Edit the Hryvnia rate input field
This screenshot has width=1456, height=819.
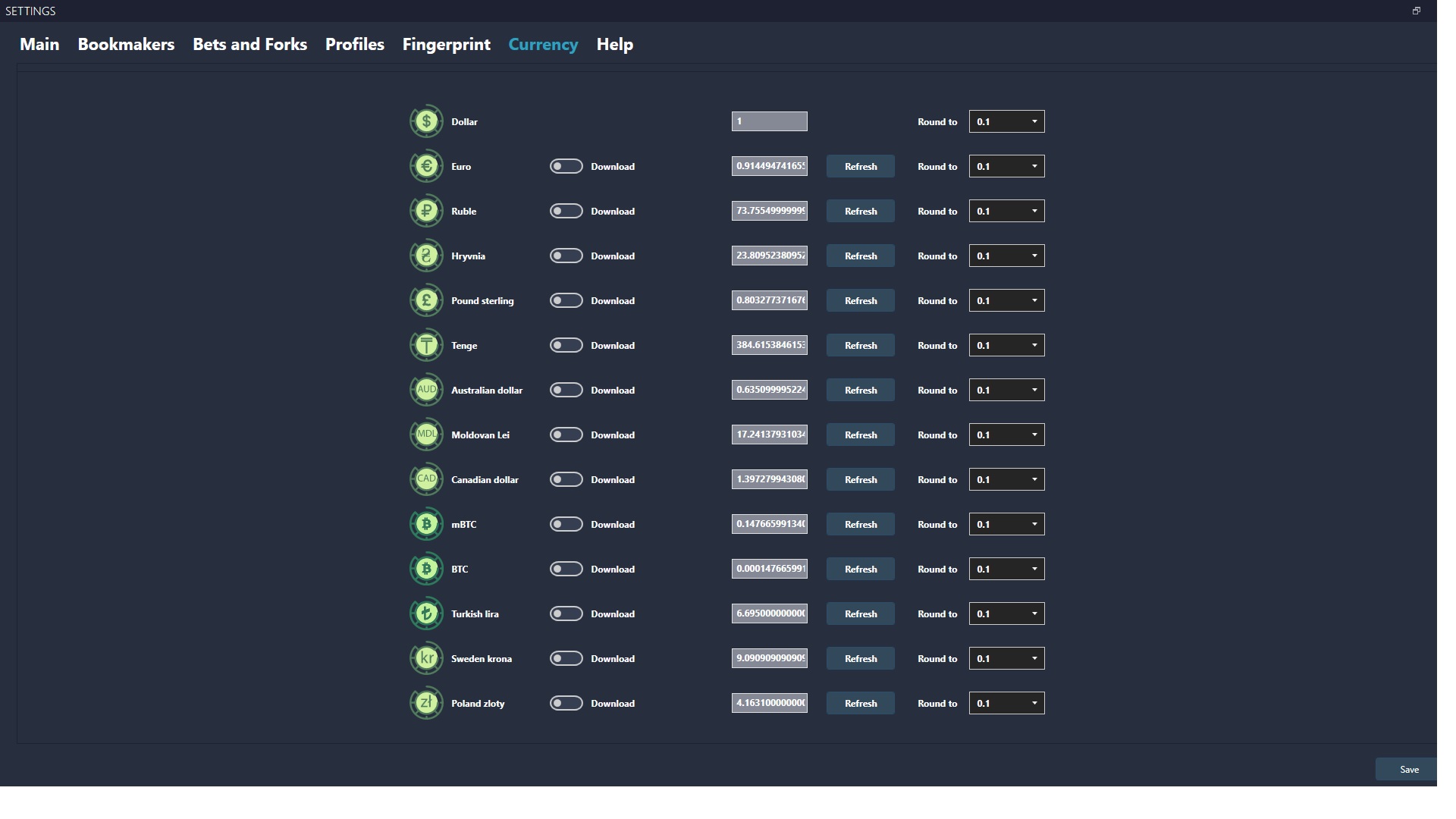click(x=770, y=256)
